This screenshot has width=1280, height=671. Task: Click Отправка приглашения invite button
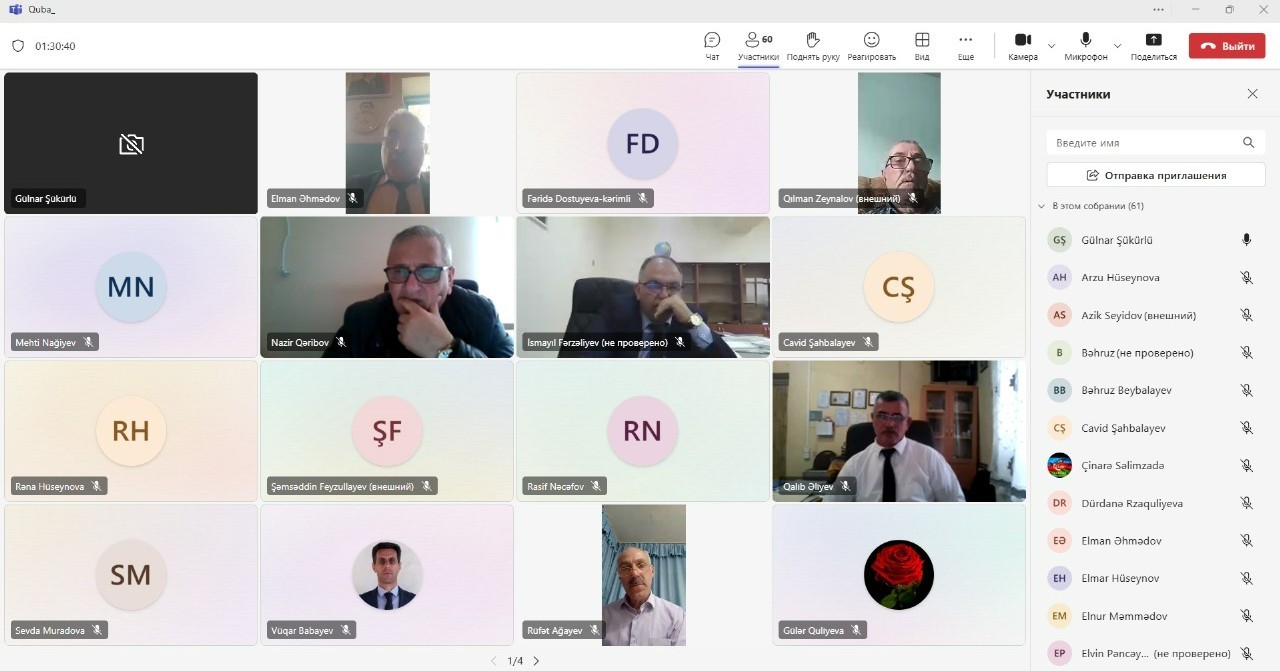[1156, 175]
